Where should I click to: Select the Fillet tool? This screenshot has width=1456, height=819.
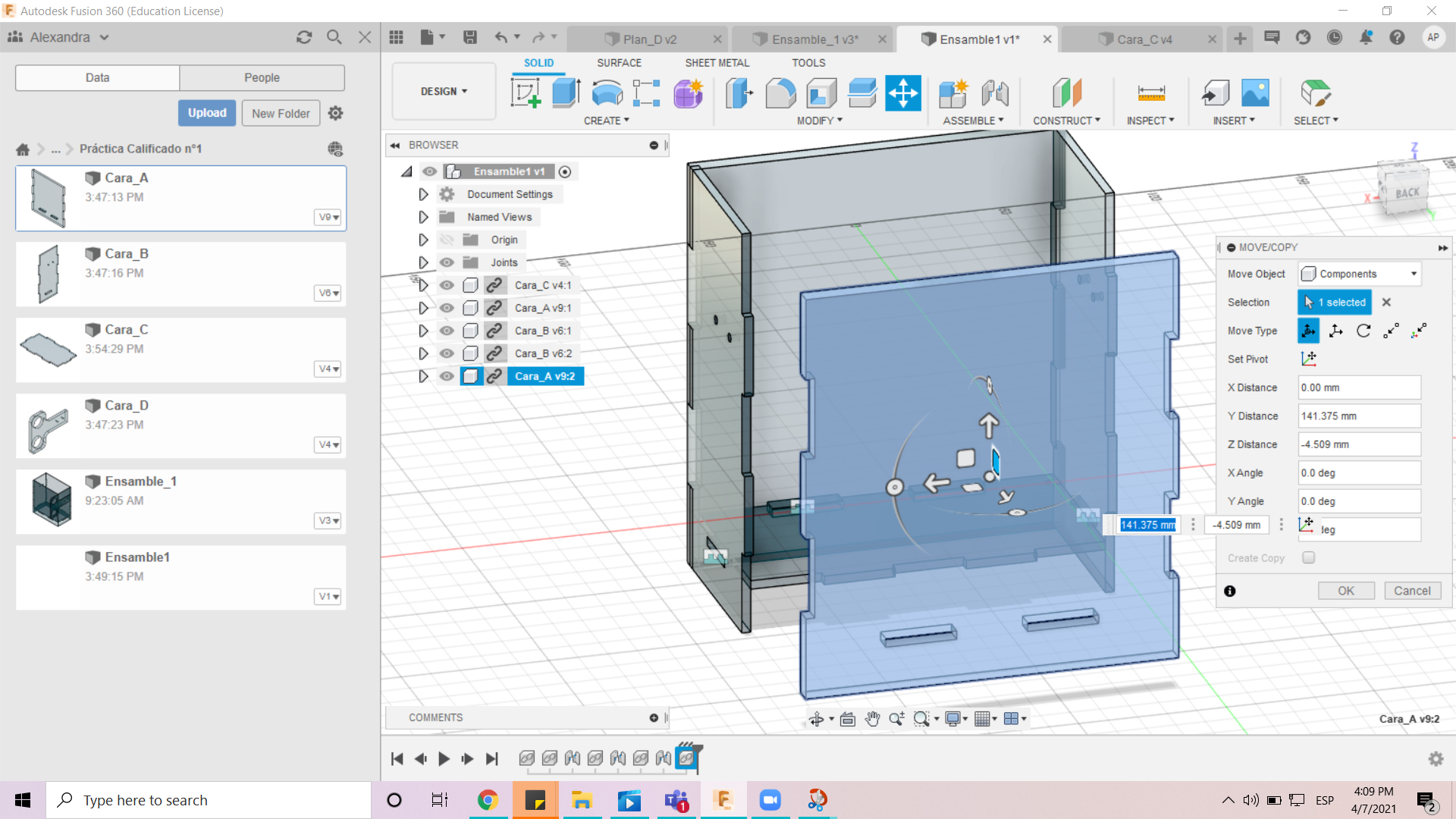pos(780,93)
